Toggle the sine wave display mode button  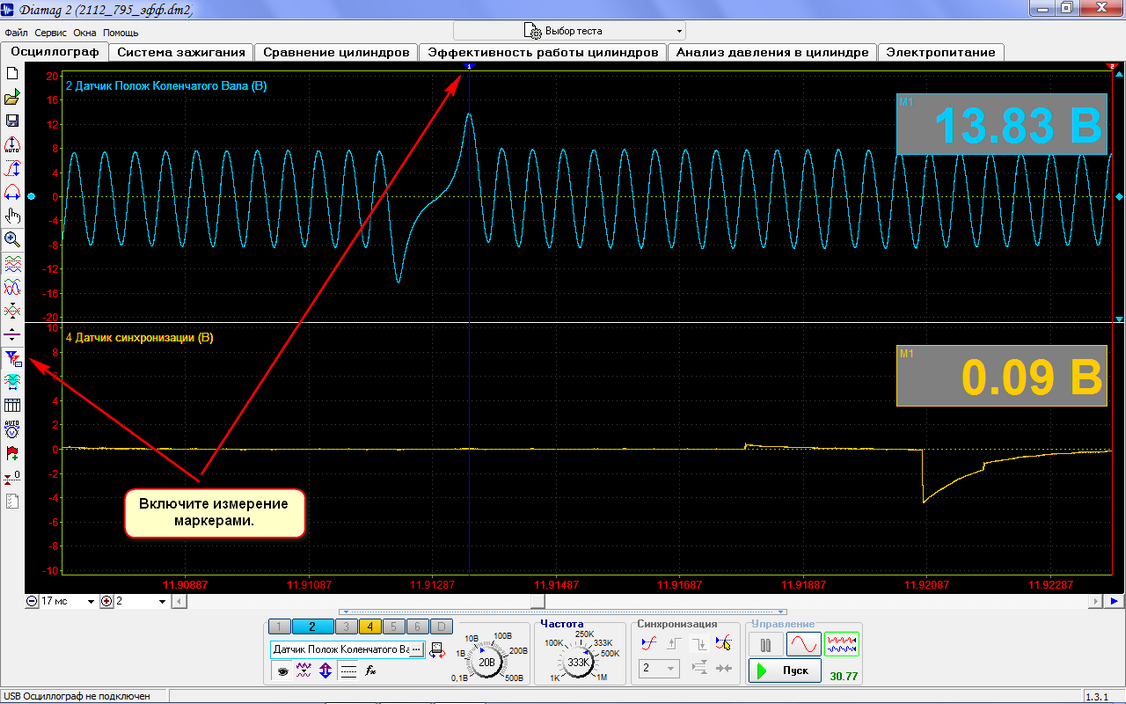coord(804,644)
